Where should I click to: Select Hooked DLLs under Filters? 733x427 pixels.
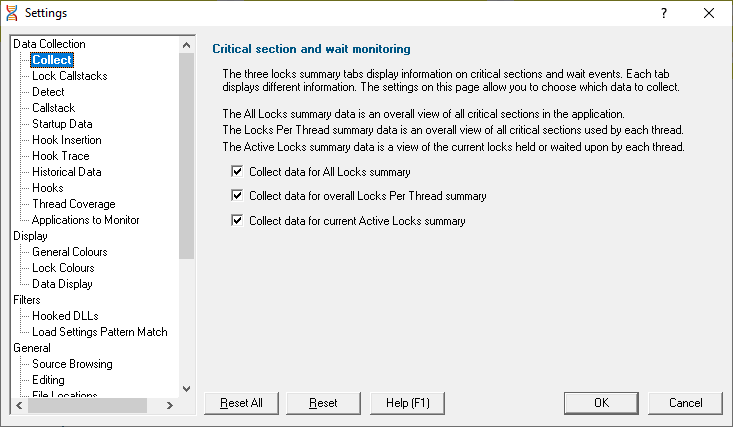65,316
